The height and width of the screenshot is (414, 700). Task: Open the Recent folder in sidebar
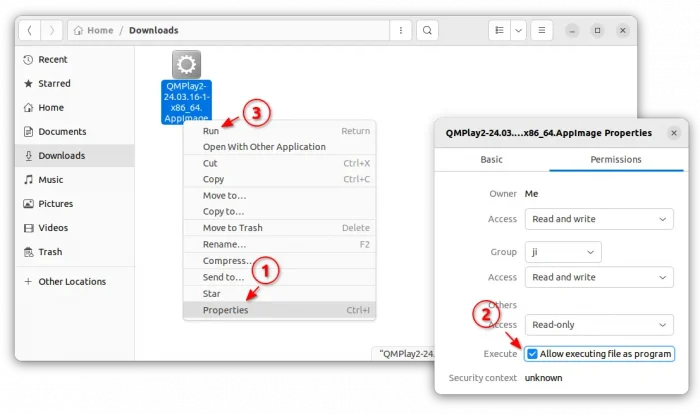(53, 60)
